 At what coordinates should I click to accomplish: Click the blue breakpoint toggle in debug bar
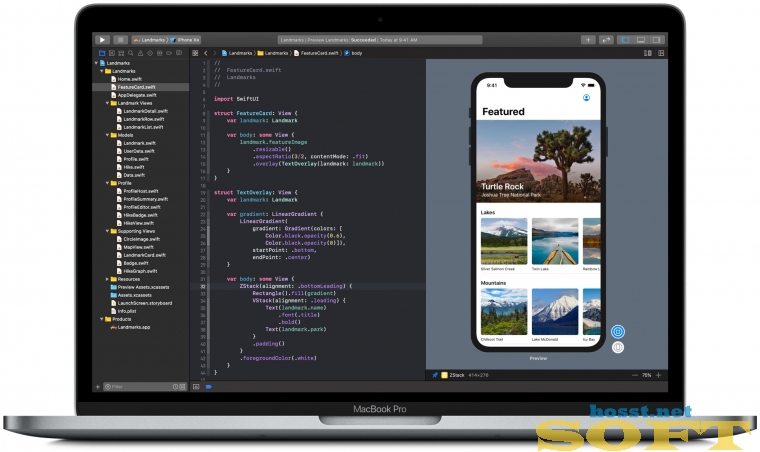click(209, 387)
